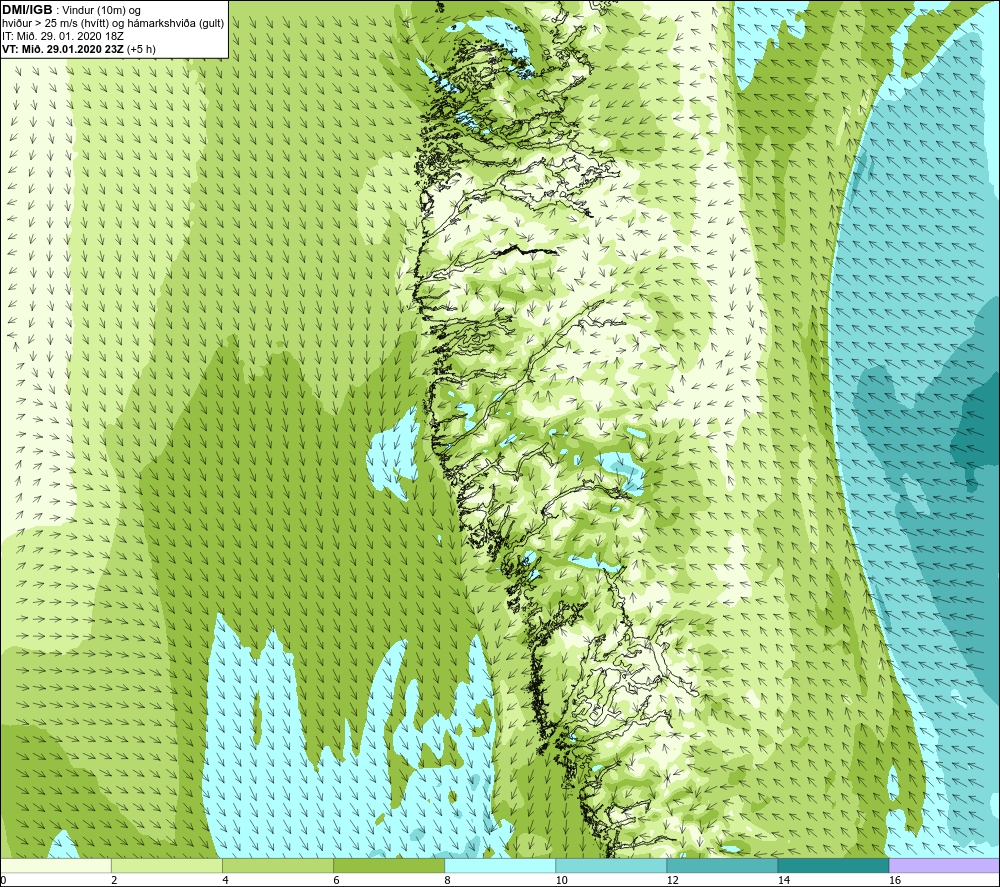Click the '8' tick label on scale
Image resolution: width=1000 pixels, height=887 pixels.
(447, 880)
